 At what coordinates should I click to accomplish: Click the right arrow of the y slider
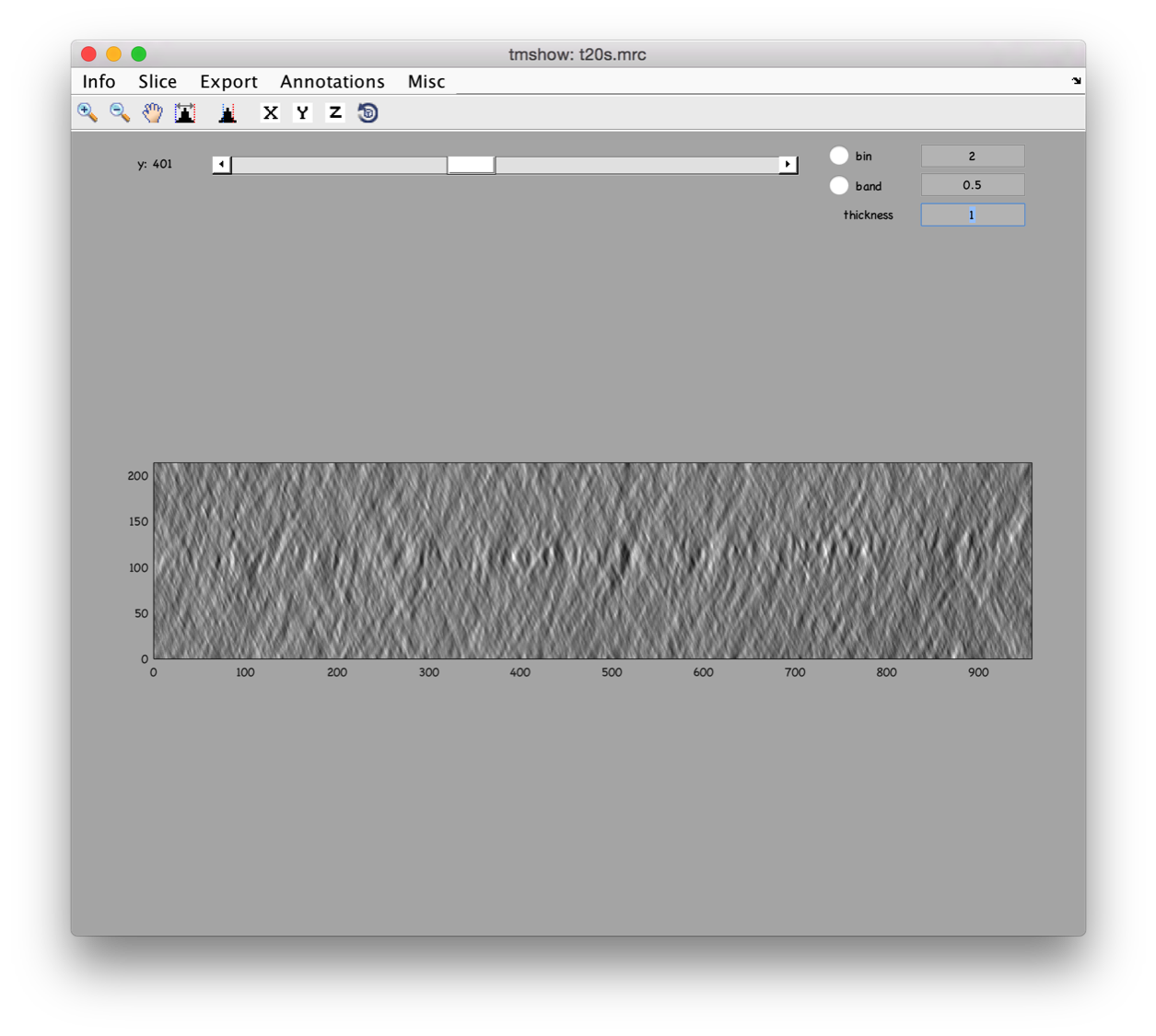point(788,164)
